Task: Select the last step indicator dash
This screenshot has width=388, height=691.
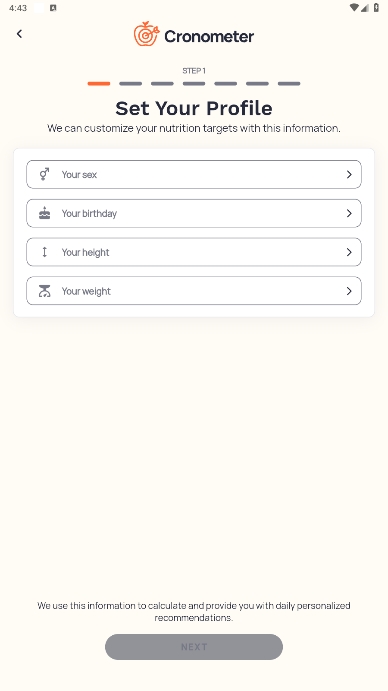Action: 289,83
